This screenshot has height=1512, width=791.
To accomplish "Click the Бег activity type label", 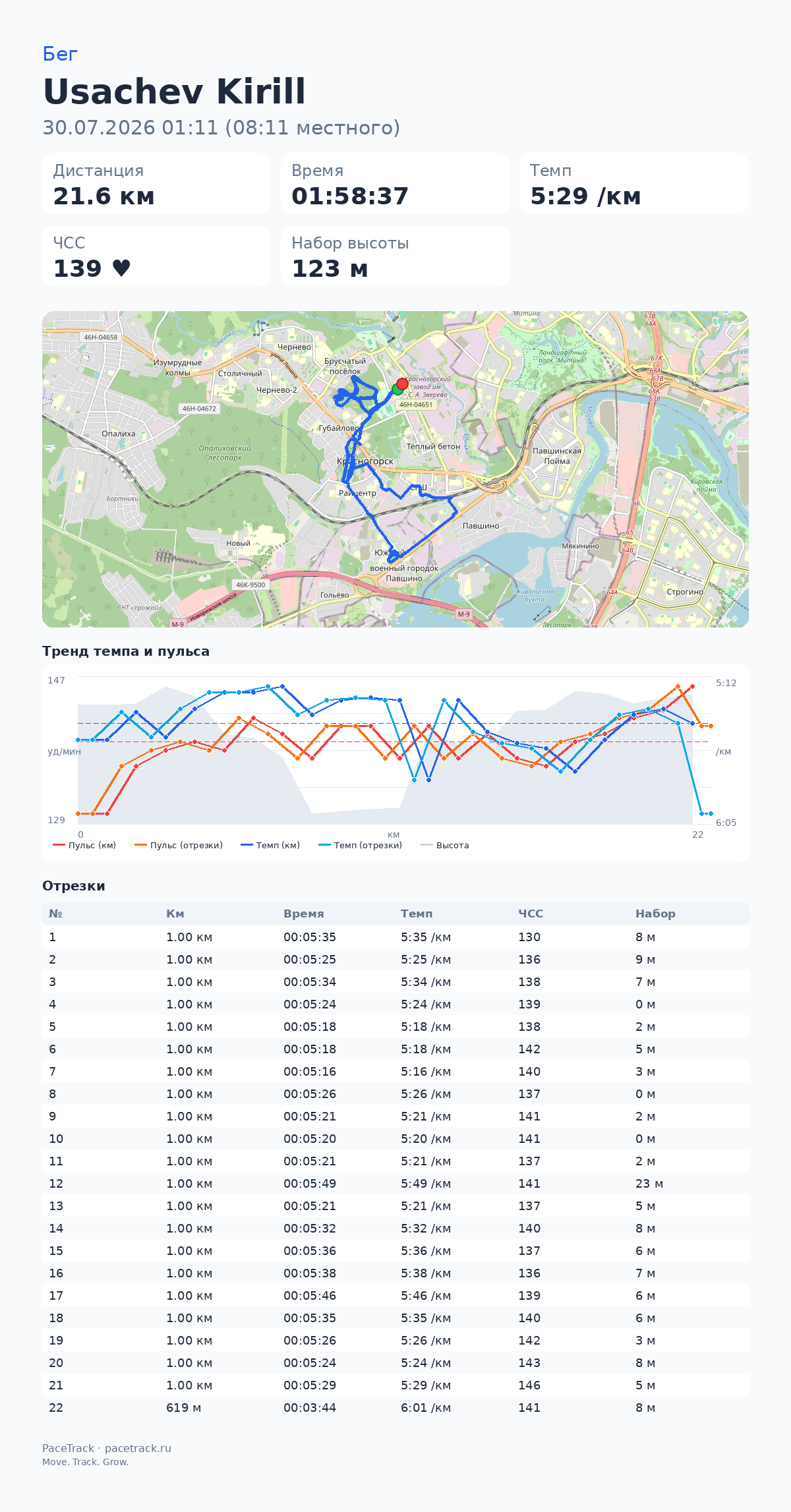I will pyautogui.click(x=60, y=54).
